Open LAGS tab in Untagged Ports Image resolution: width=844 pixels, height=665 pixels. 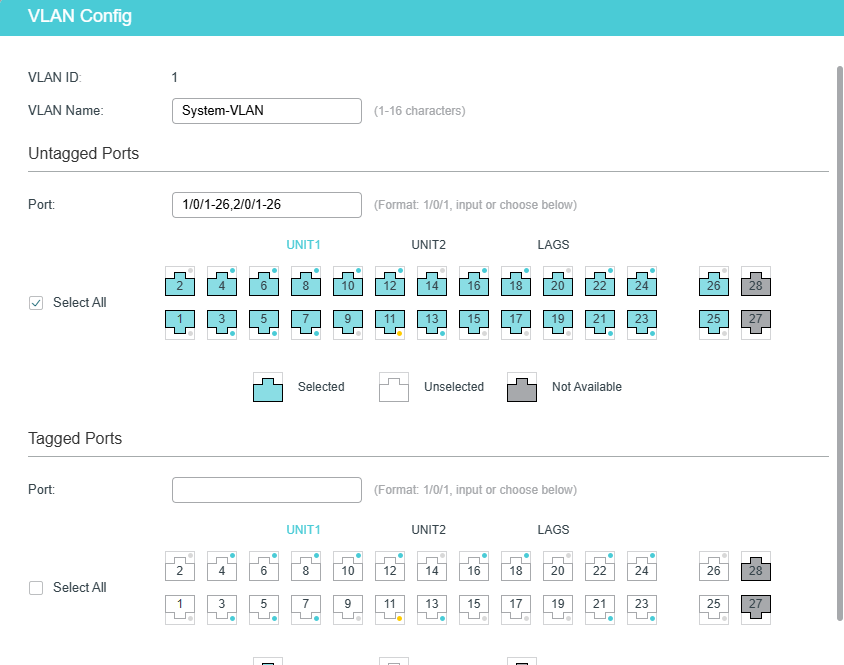(553, 245)
